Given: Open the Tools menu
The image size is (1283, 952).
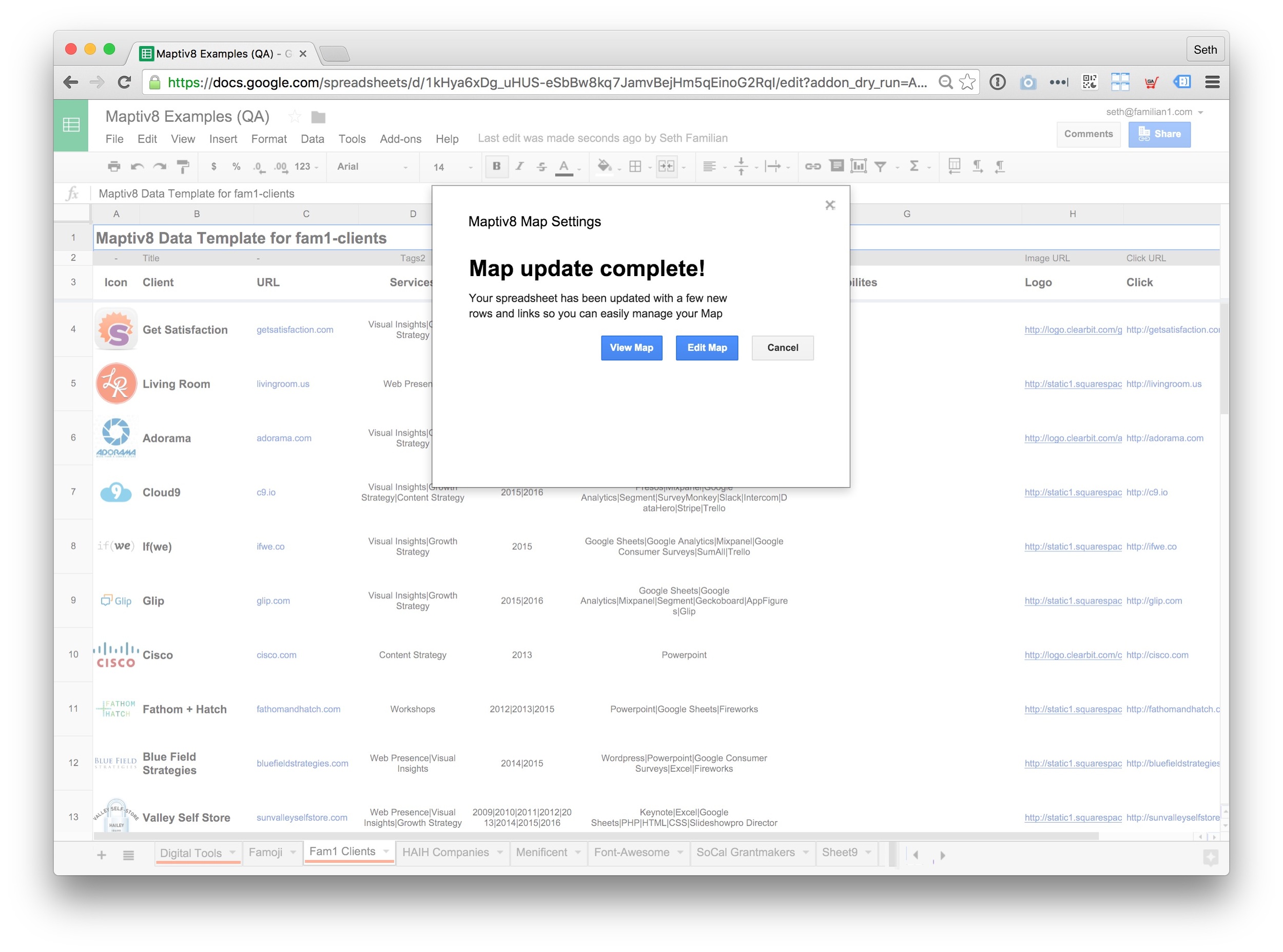Looking at the screenshot, I should click(352, 139).
